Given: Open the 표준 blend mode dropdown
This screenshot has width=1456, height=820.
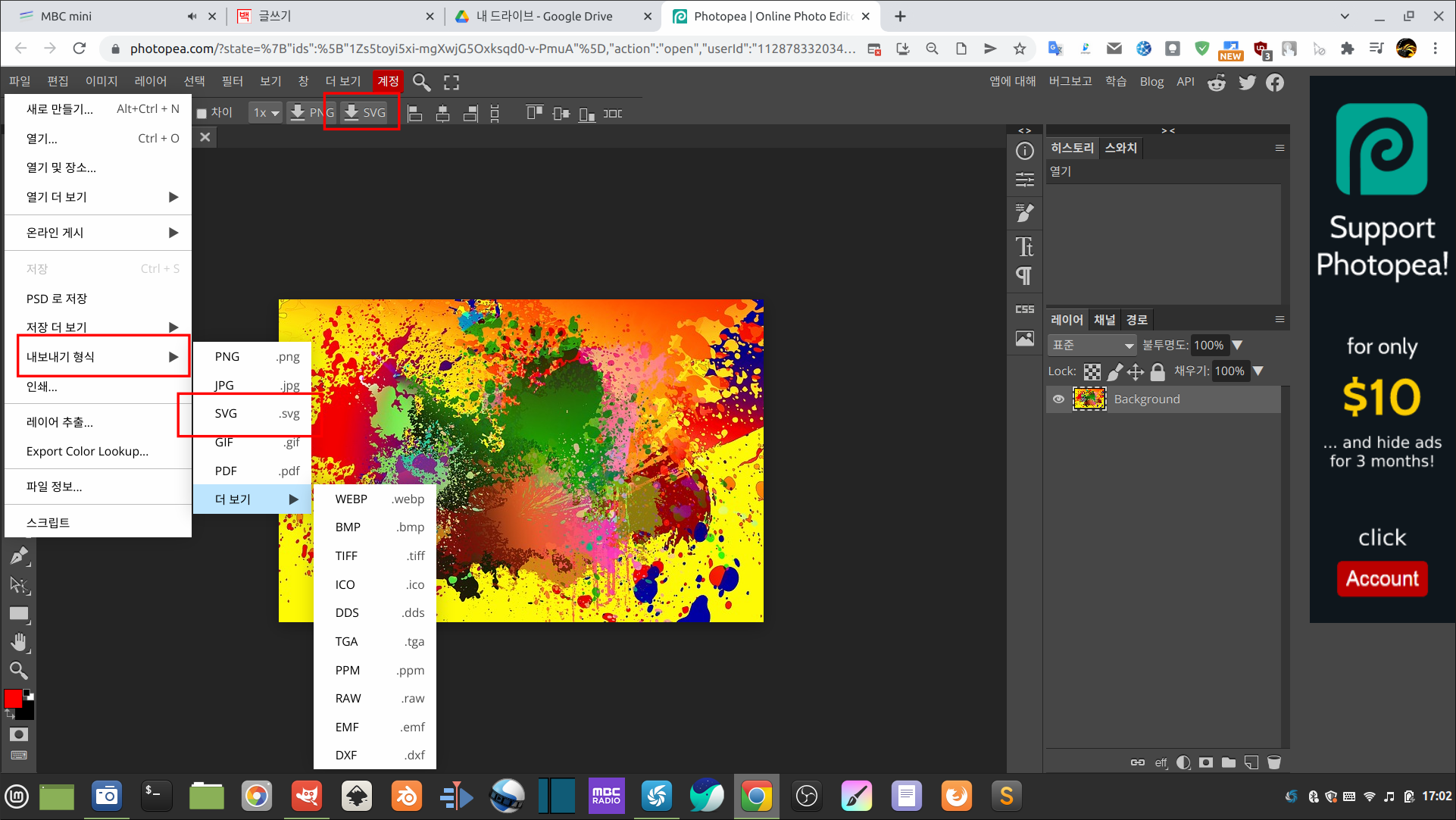Looking at the screenshot, I should [x=1092, y=346].
